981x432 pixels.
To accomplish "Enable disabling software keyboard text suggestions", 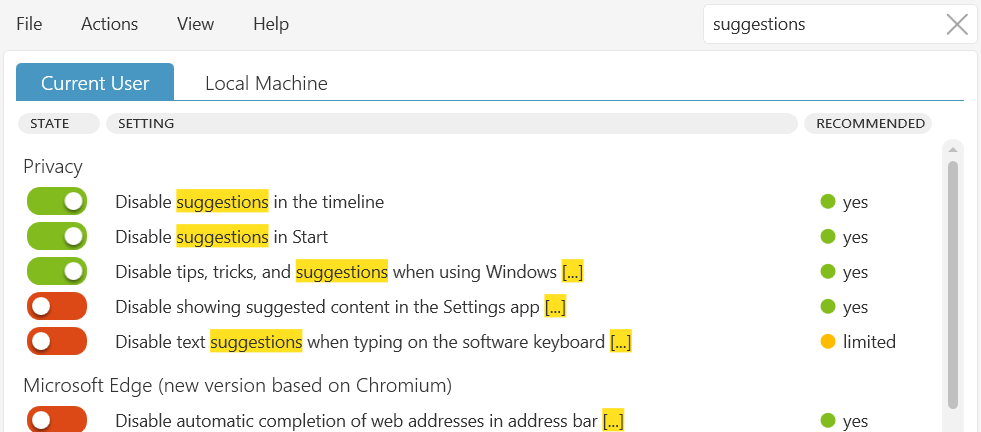I will 57,341.
